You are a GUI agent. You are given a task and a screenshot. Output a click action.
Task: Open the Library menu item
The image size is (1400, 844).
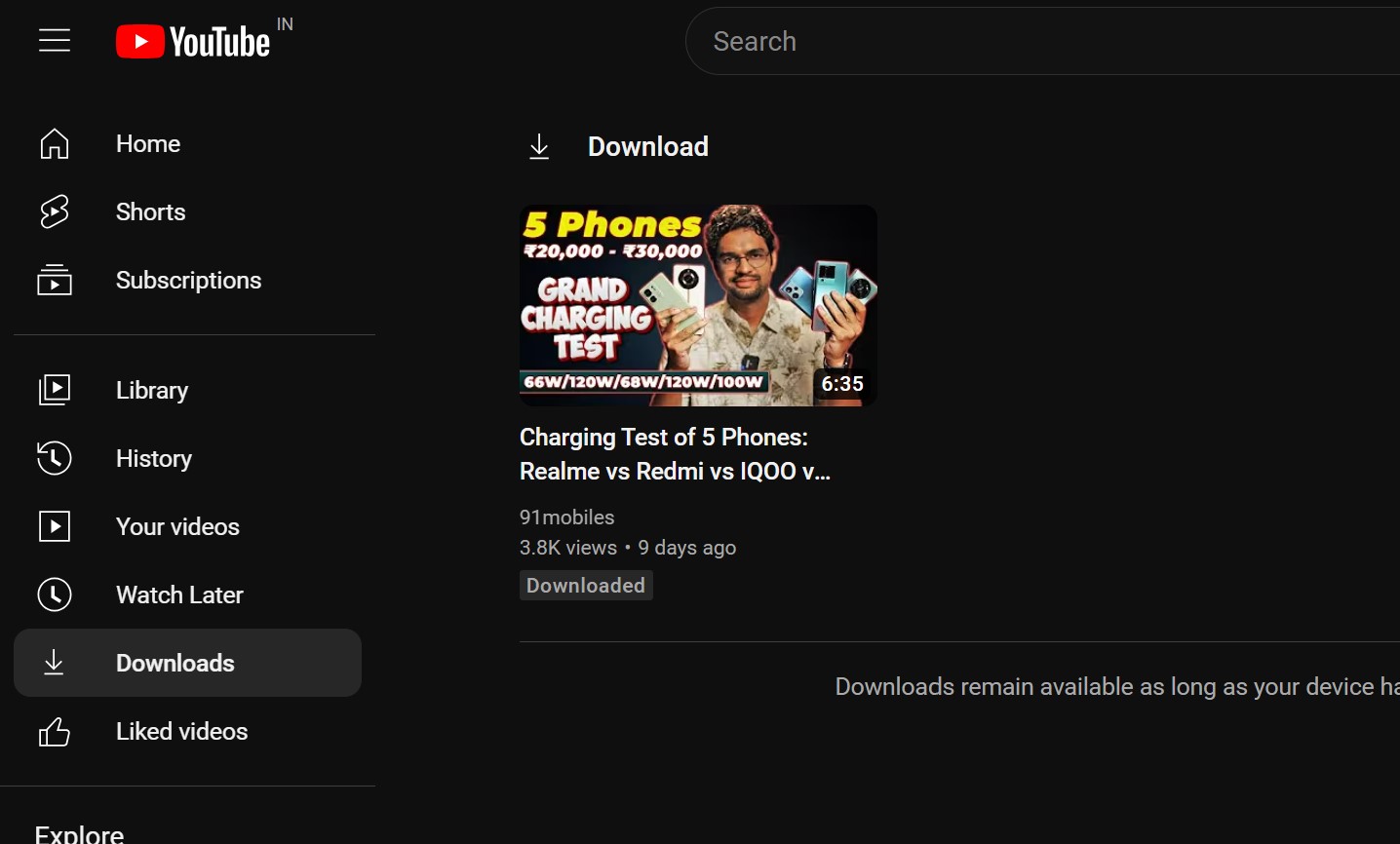[x=152, y=390]
